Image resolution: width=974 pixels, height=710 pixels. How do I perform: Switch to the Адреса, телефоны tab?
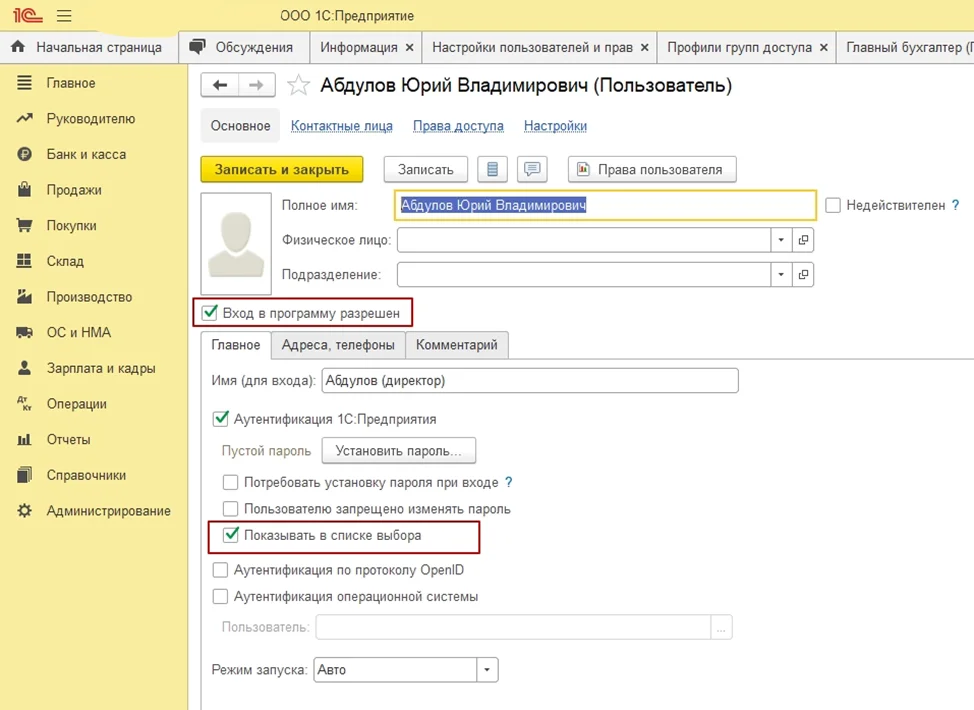coord(338,345)
